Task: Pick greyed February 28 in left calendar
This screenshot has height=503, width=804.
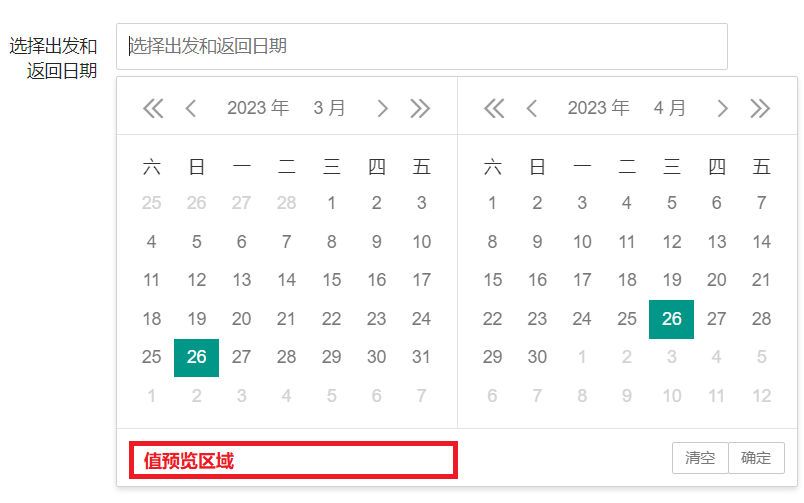Action: [x=287, y=203]
